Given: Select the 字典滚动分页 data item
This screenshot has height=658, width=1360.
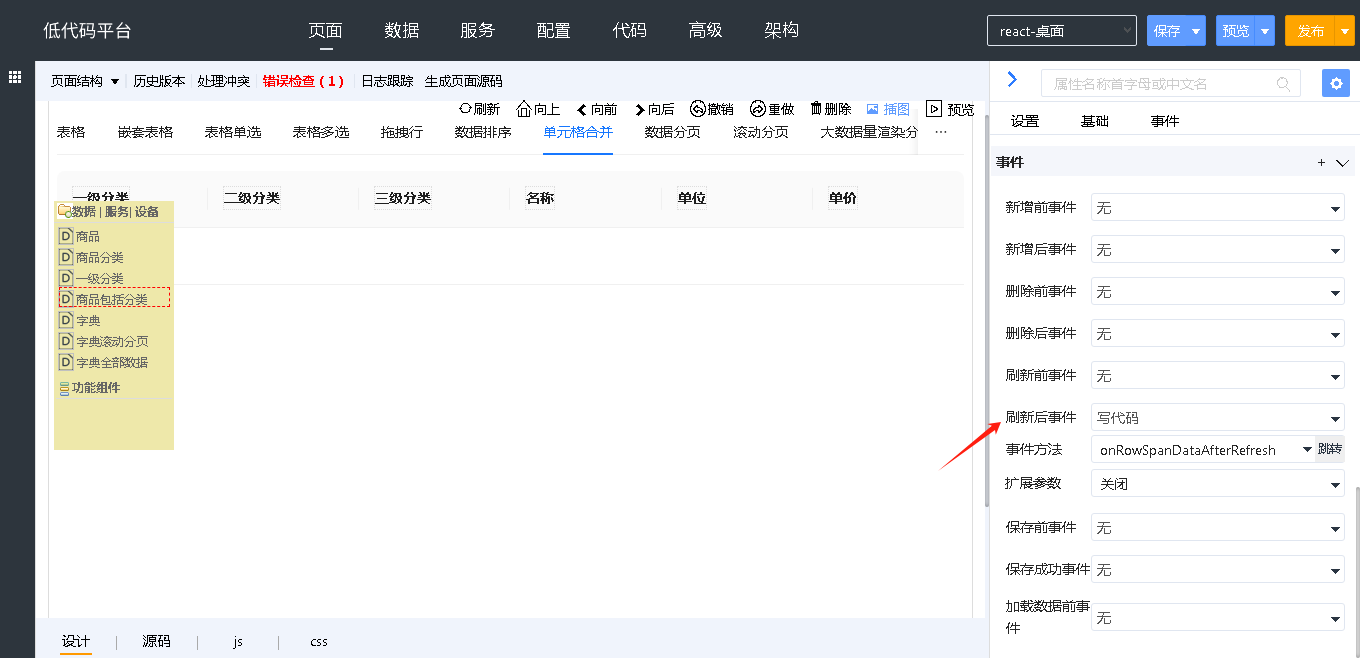Looking at the screenshot, I should tap(103, 342).
